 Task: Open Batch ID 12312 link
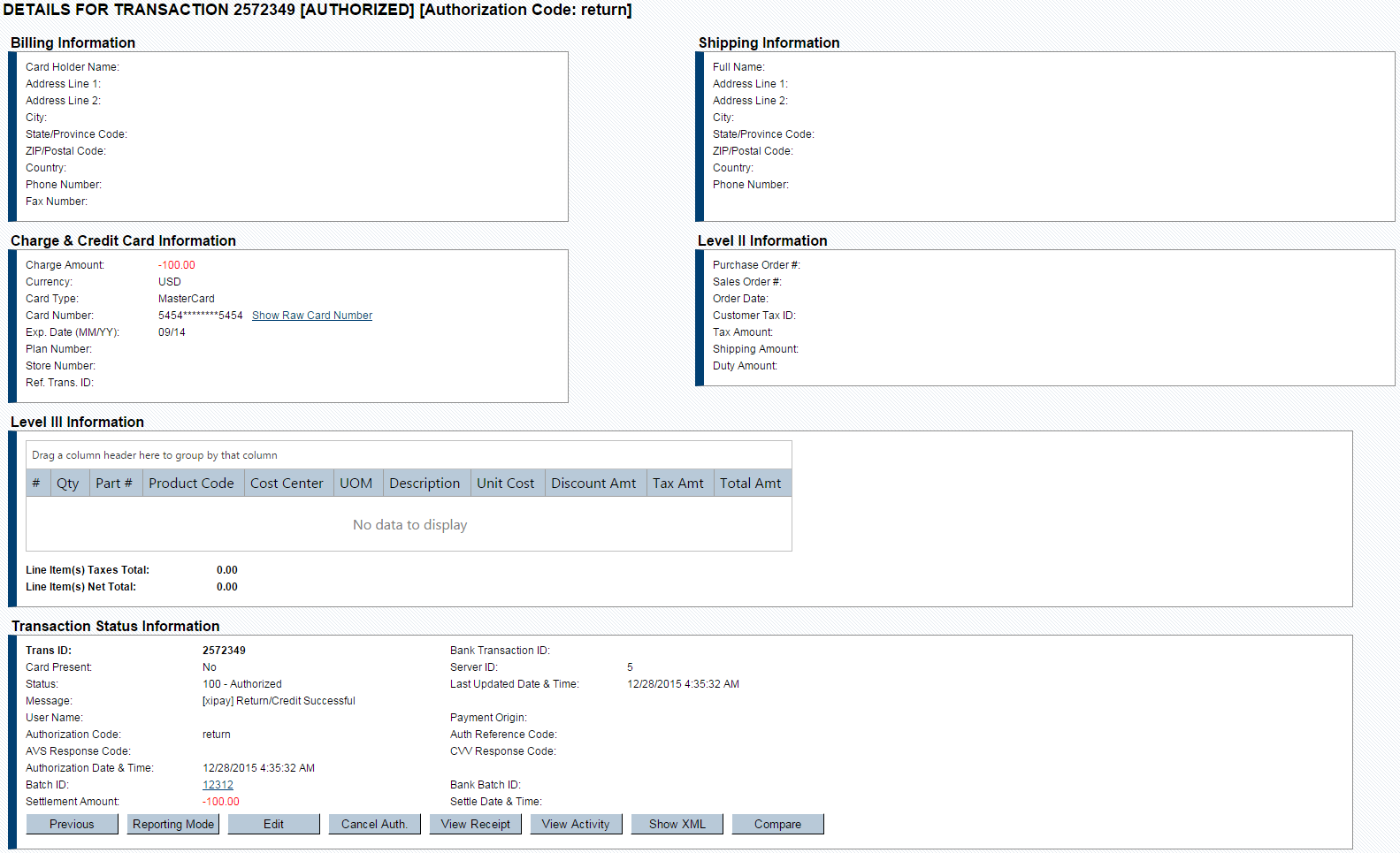tap(218, 785)
